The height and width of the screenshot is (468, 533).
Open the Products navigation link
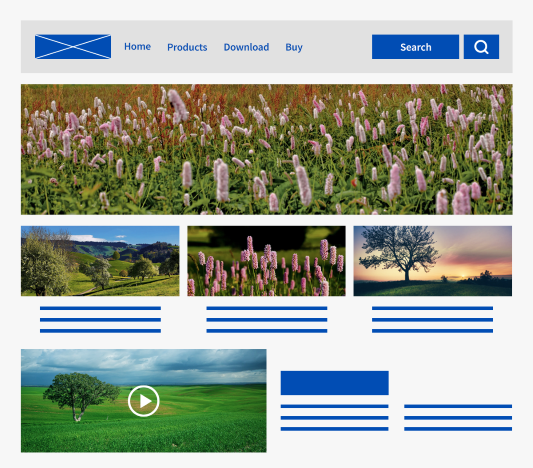coord(187,47)
